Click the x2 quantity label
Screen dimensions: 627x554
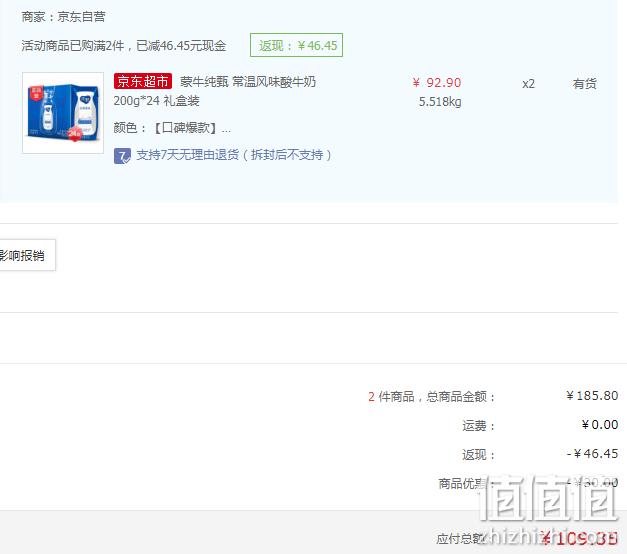tap(528, 84)
